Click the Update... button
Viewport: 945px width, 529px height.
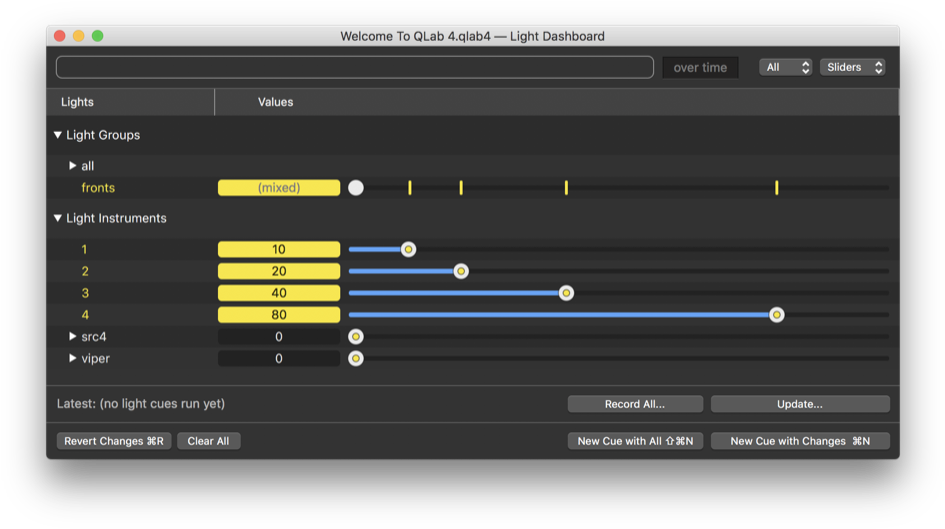pyautogui.click(x=799, y=404)
